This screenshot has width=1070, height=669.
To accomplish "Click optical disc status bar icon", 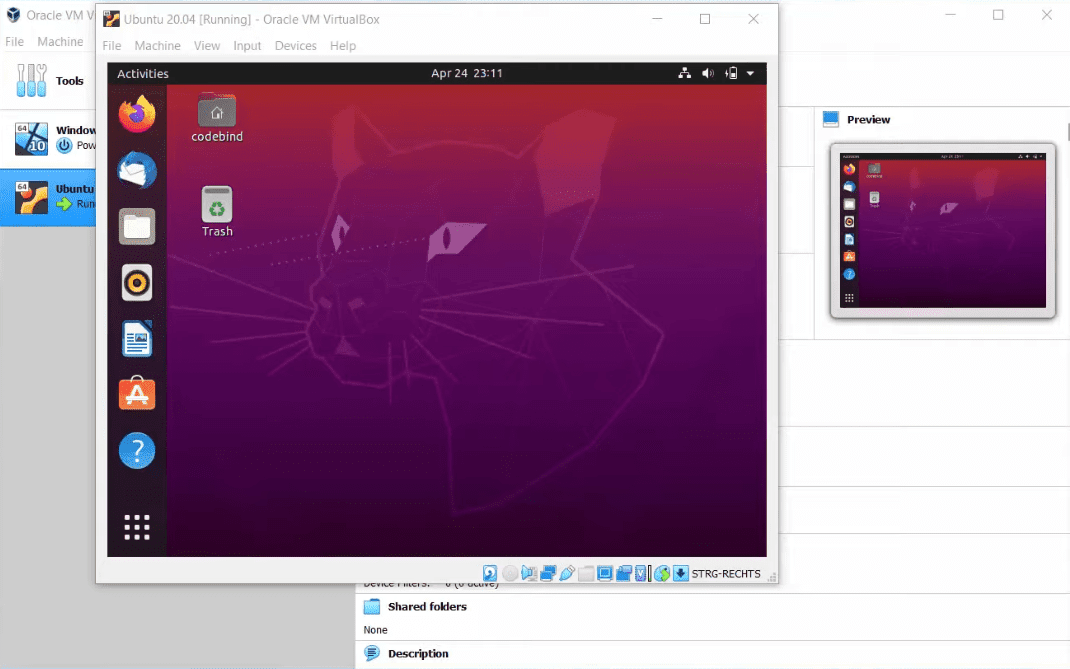I will pos(510,573).
